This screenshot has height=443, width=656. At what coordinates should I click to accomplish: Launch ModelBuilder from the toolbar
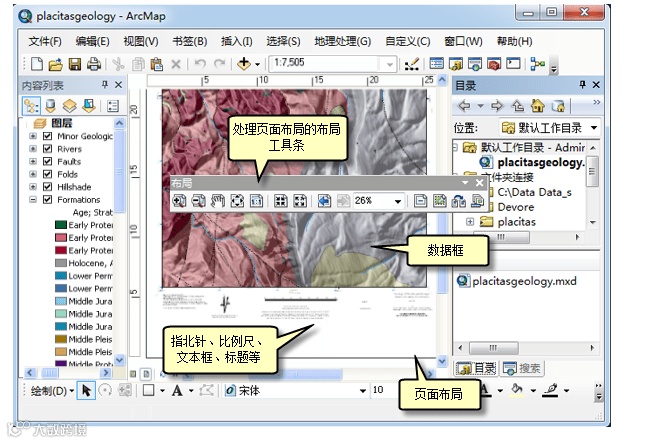tap(537, 64)
